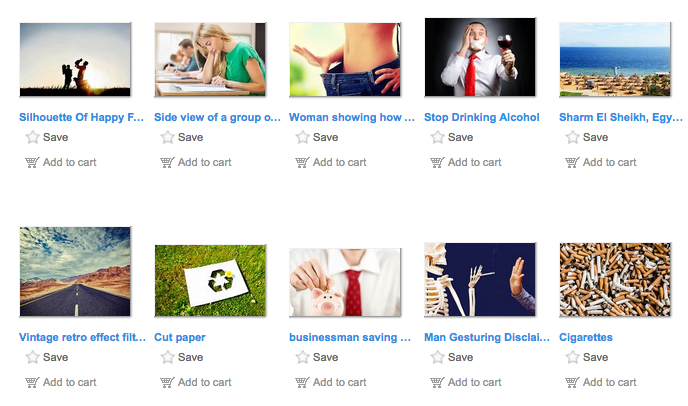Open the piggy bank businessman thumbnail

(345, 282)
